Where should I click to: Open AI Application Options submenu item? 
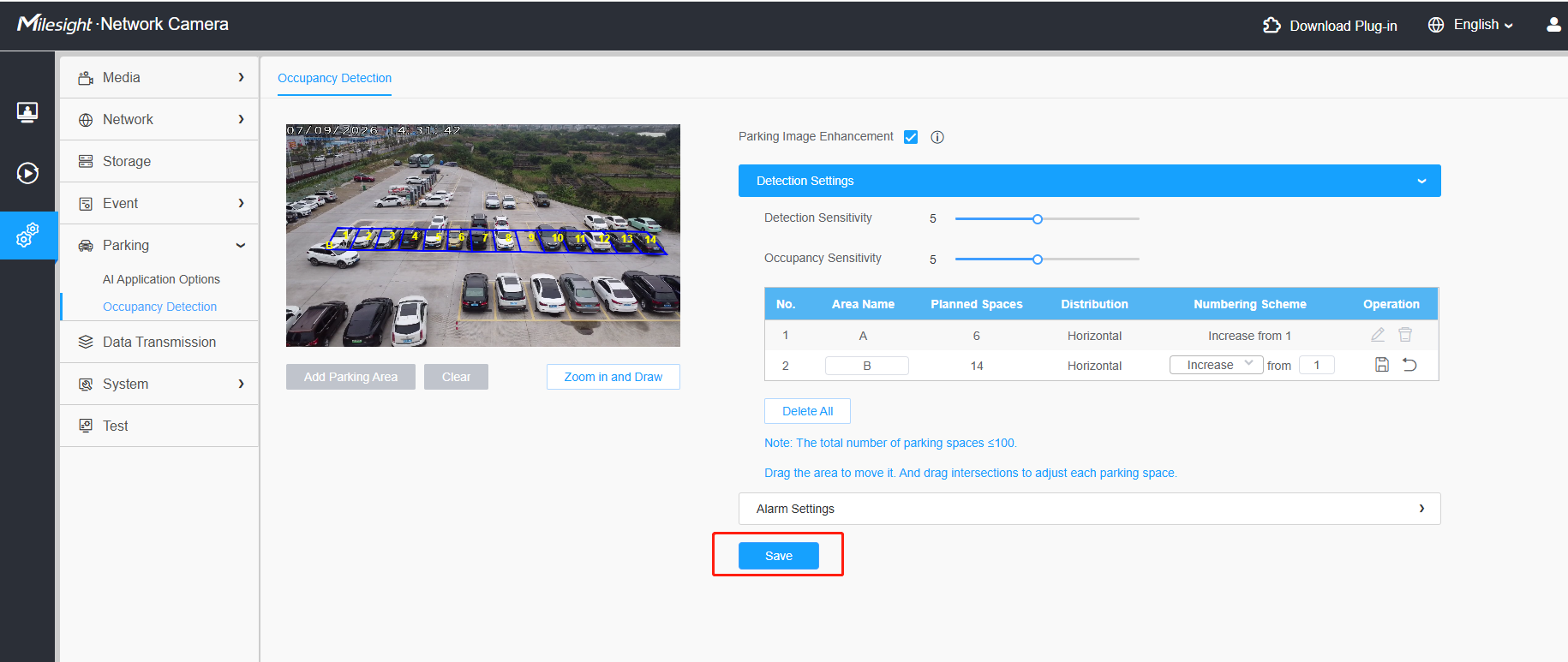tap(161, 279)
